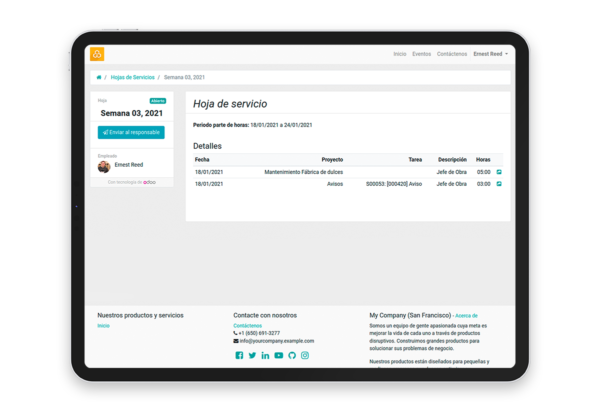Click edit icon on 05:00 hours row
Image resolution: width=600 pixels, height=413 pixels.
[499, 172]
